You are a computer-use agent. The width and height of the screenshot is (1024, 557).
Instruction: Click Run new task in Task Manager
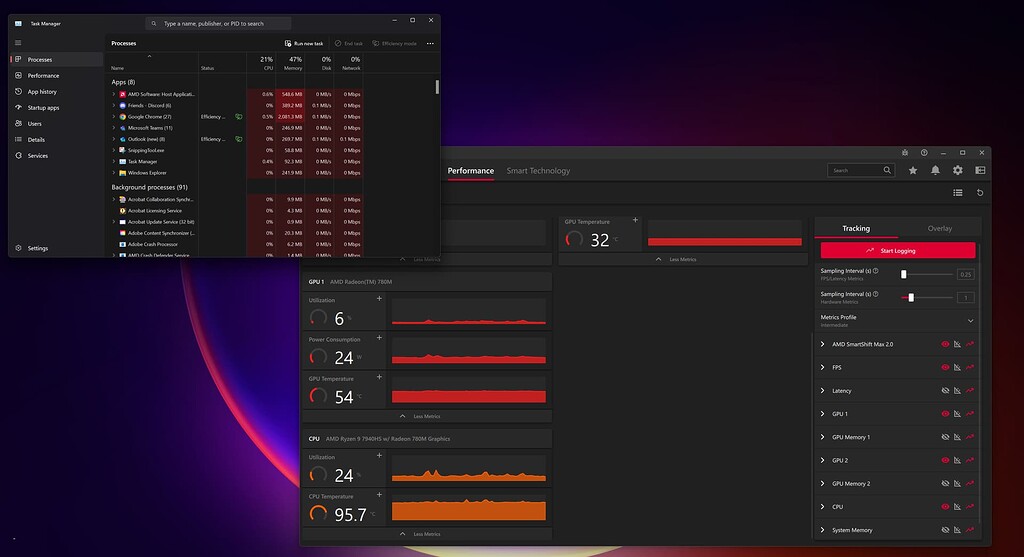(x=304, y=44)
